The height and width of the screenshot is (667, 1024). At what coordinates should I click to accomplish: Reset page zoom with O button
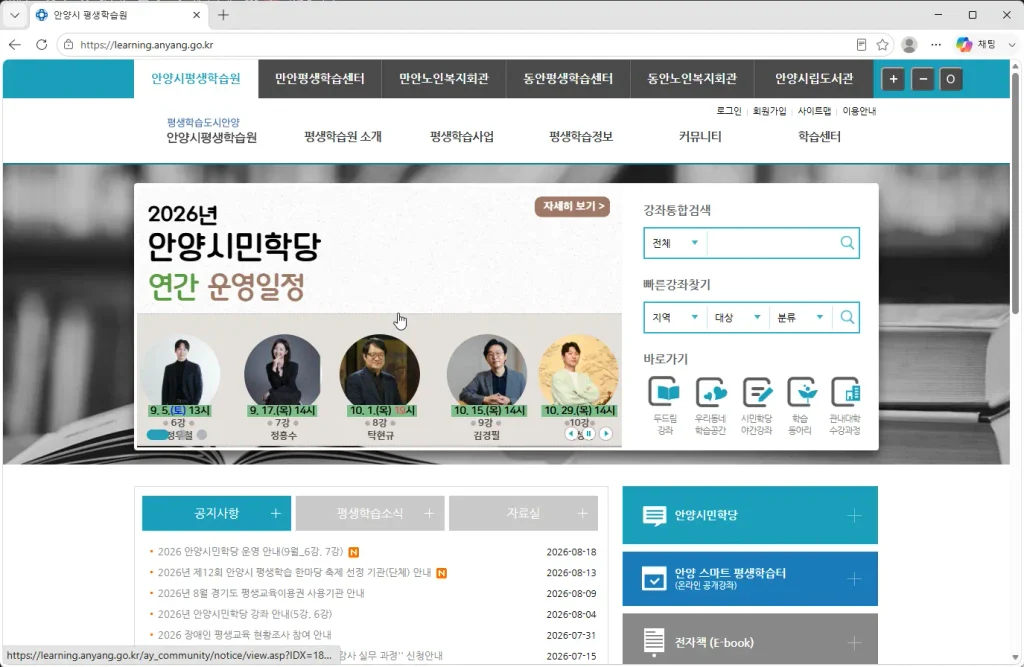tap(951, 79)
